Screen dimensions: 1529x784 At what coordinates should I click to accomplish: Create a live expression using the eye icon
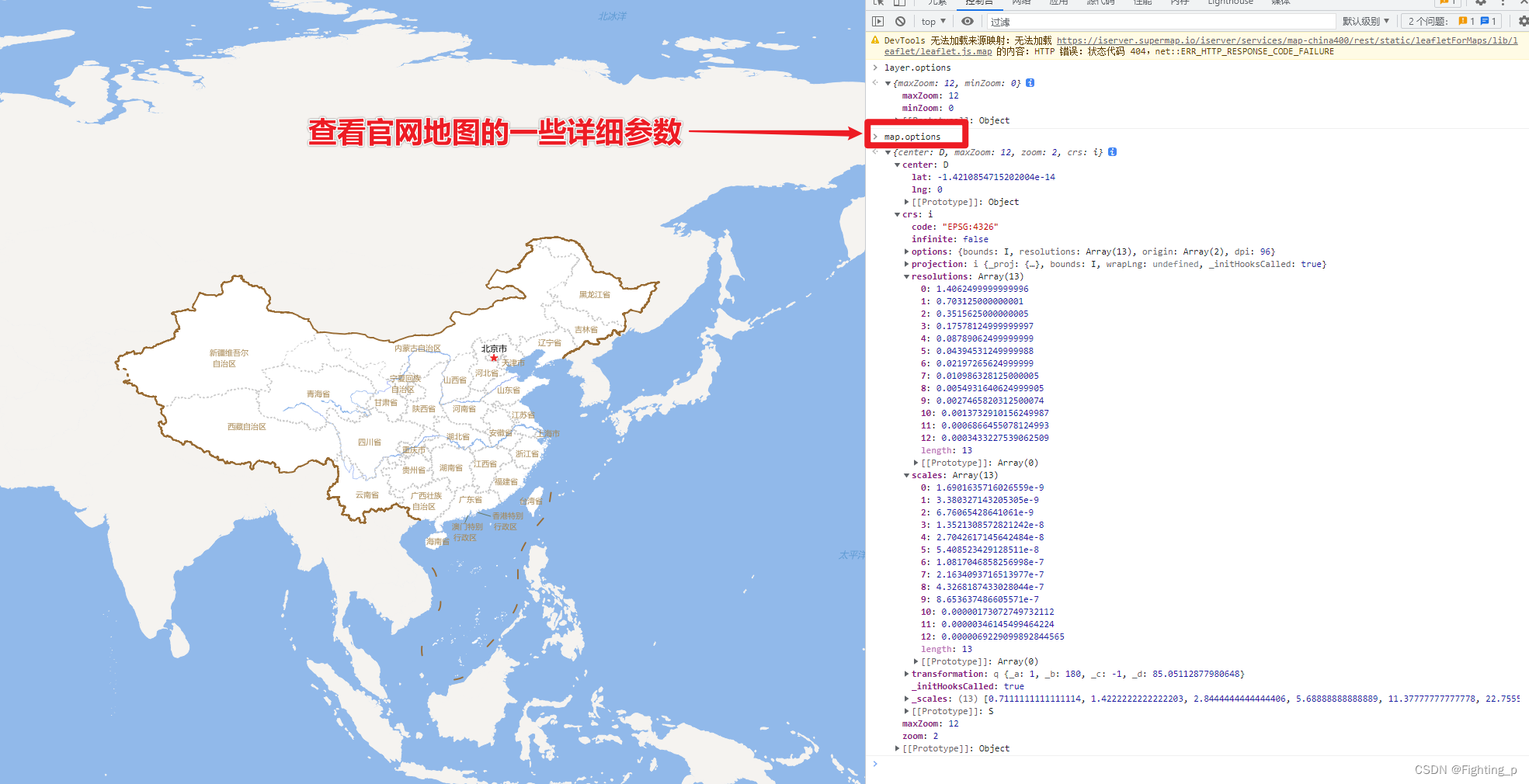pyautogui.click(x=967, y=21)
